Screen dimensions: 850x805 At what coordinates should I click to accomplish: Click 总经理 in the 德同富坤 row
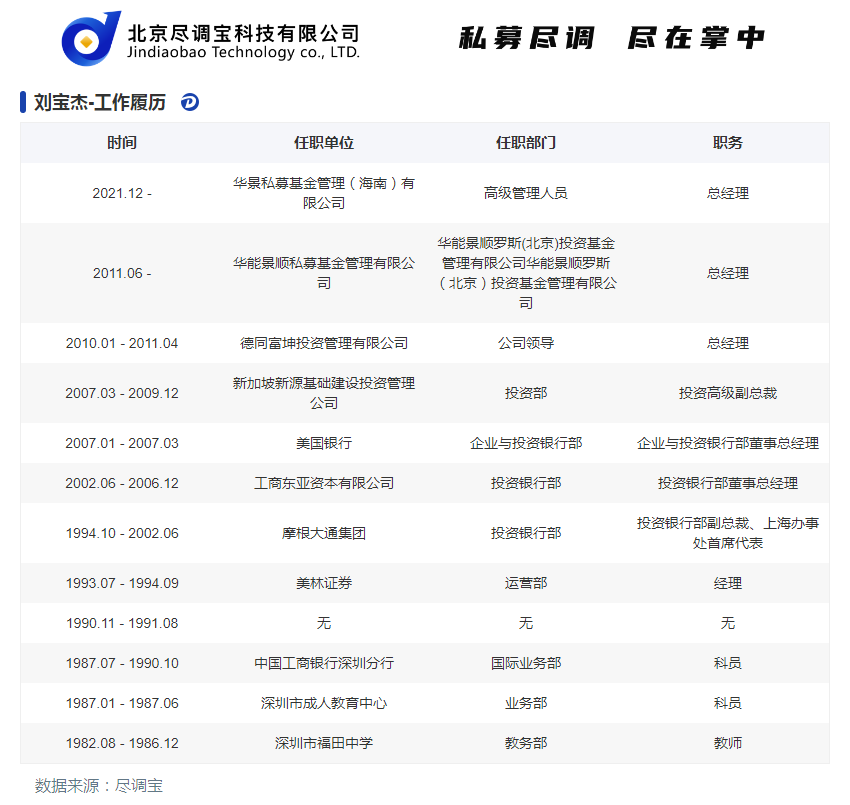coord(727,343)
